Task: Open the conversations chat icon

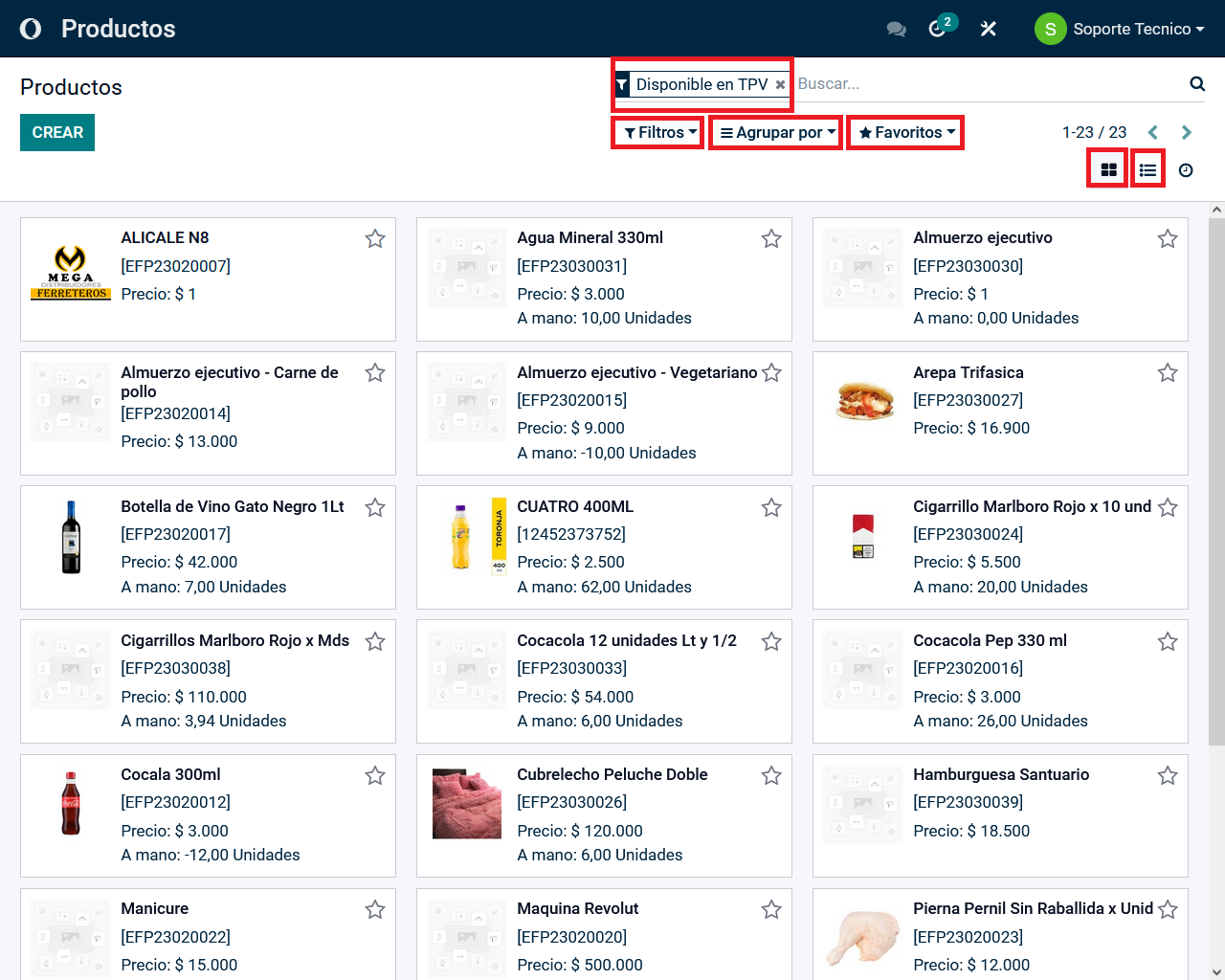Action: (x=896, y=29)
